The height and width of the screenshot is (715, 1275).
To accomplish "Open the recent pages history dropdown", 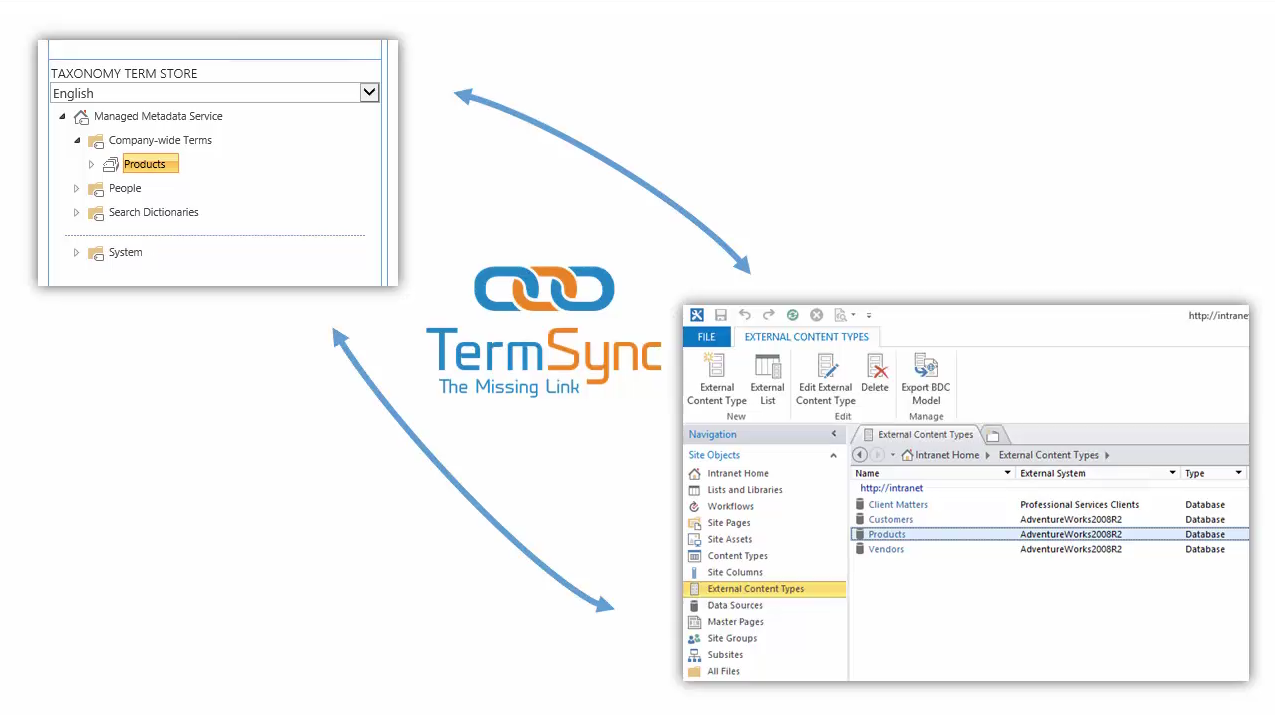I will point(893,456).
